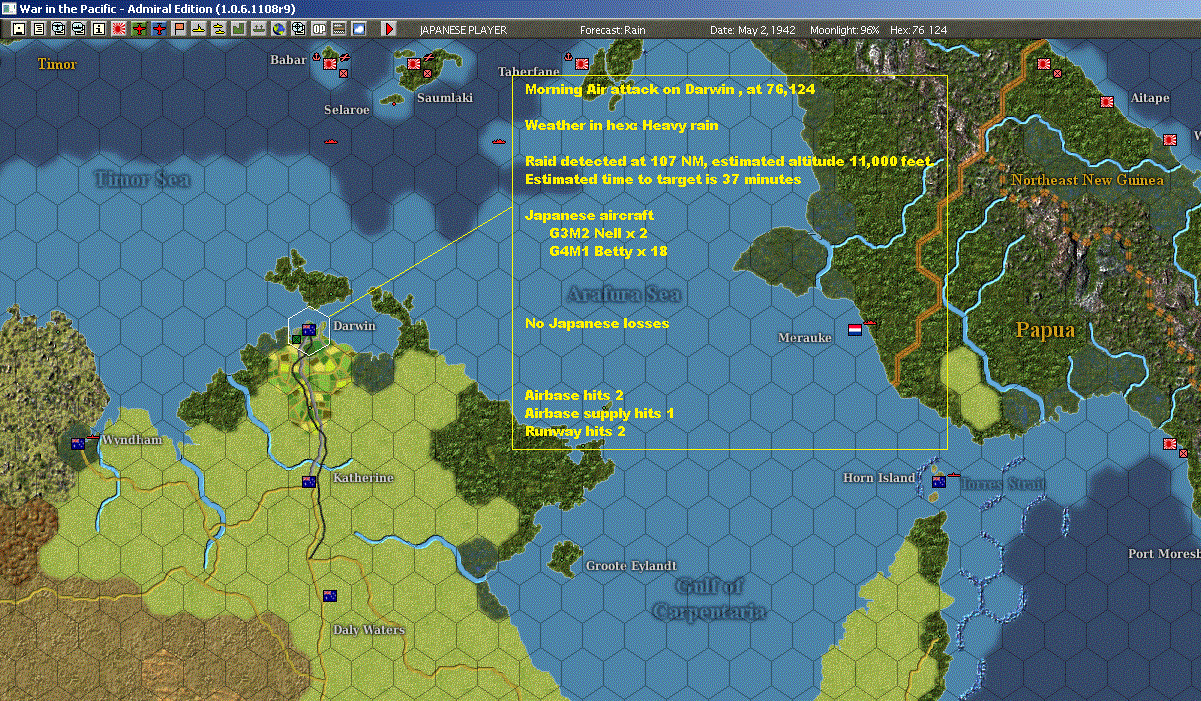Click JAPANESE PLAYER in the status bar
This screenshot has width=1201, height=701.
[463, 30]
